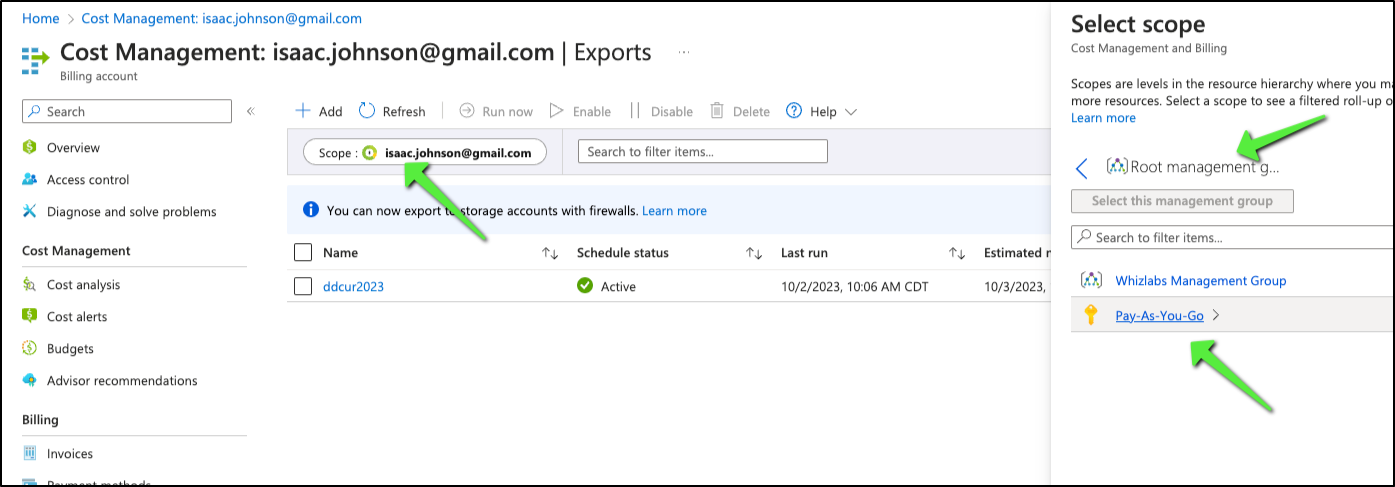Viewport: 1395px width, 487px height.
Task: Go back with the scope panel chevron
Action: pyautogui.click(x=1081, y=168)
